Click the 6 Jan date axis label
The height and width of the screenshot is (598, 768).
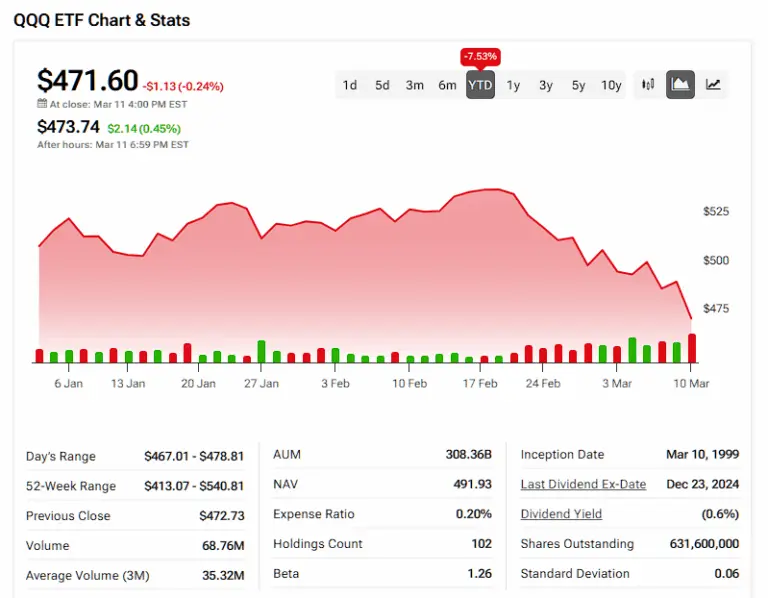[68, 383]
